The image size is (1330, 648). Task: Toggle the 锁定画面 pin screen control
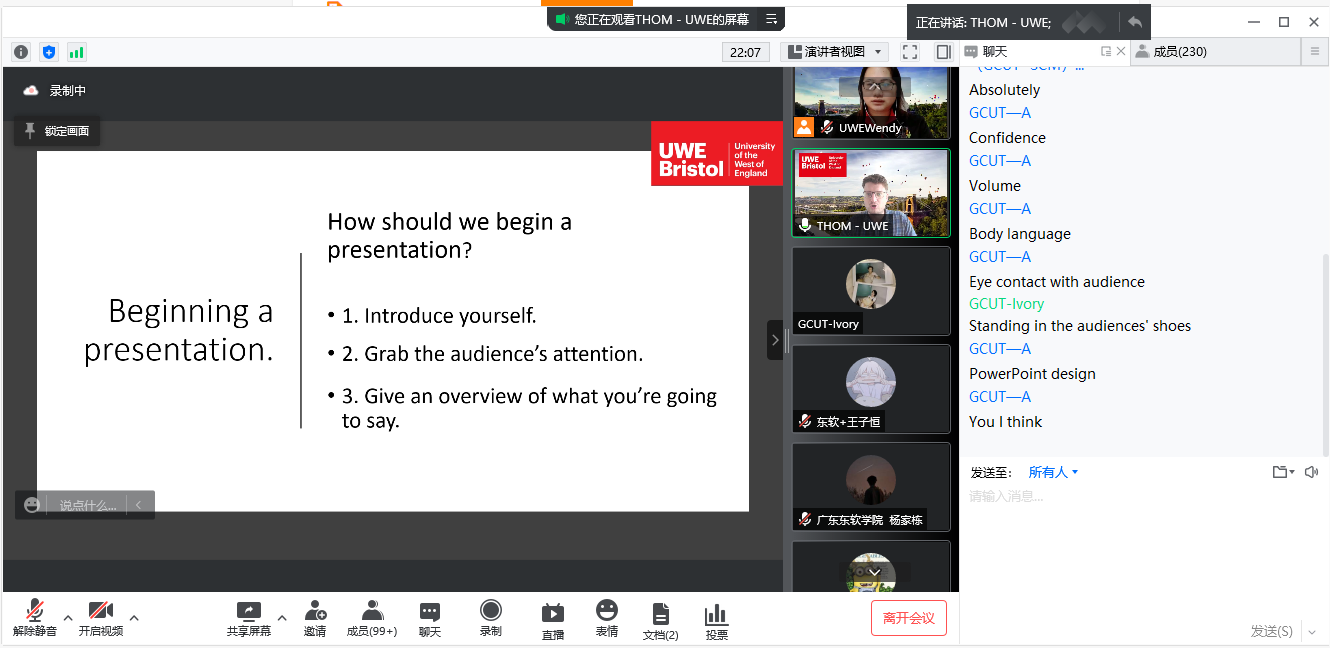(57, 131)
